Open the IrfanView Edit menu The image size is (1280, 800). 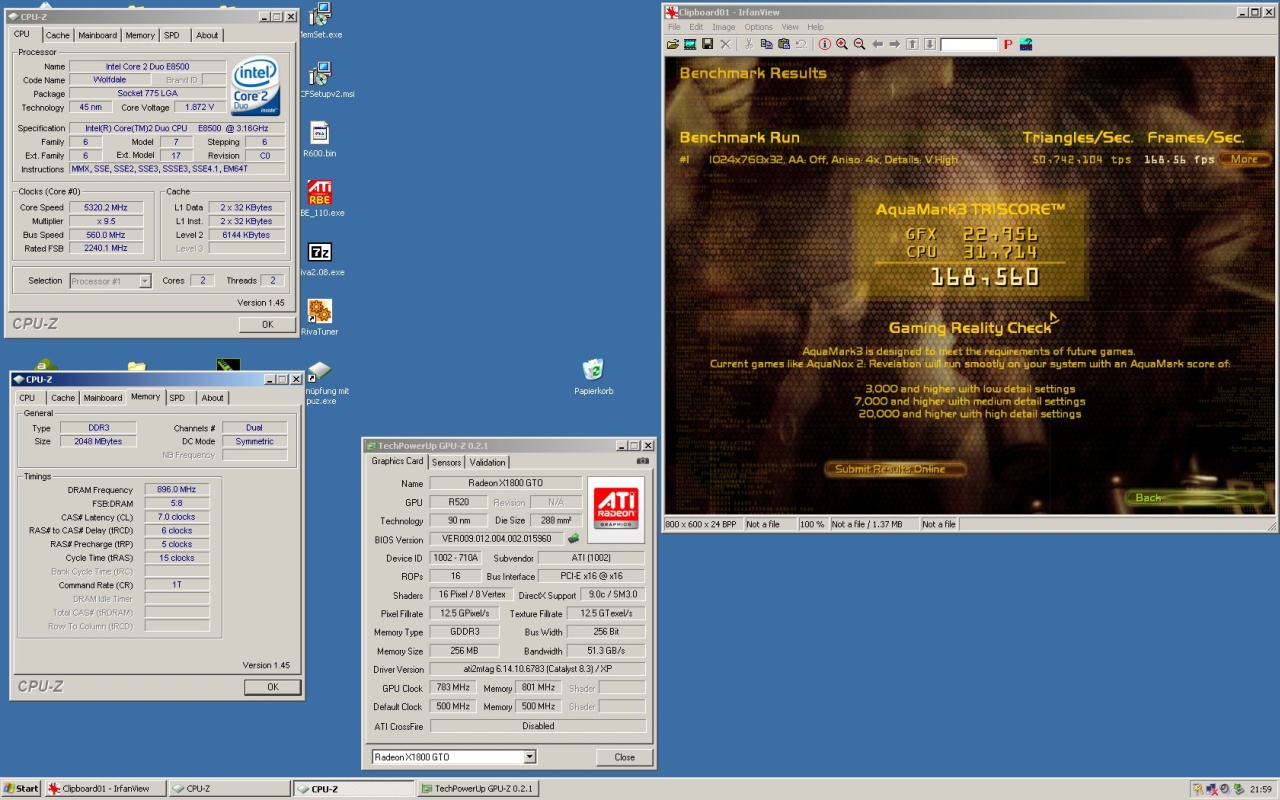(696, 27)
